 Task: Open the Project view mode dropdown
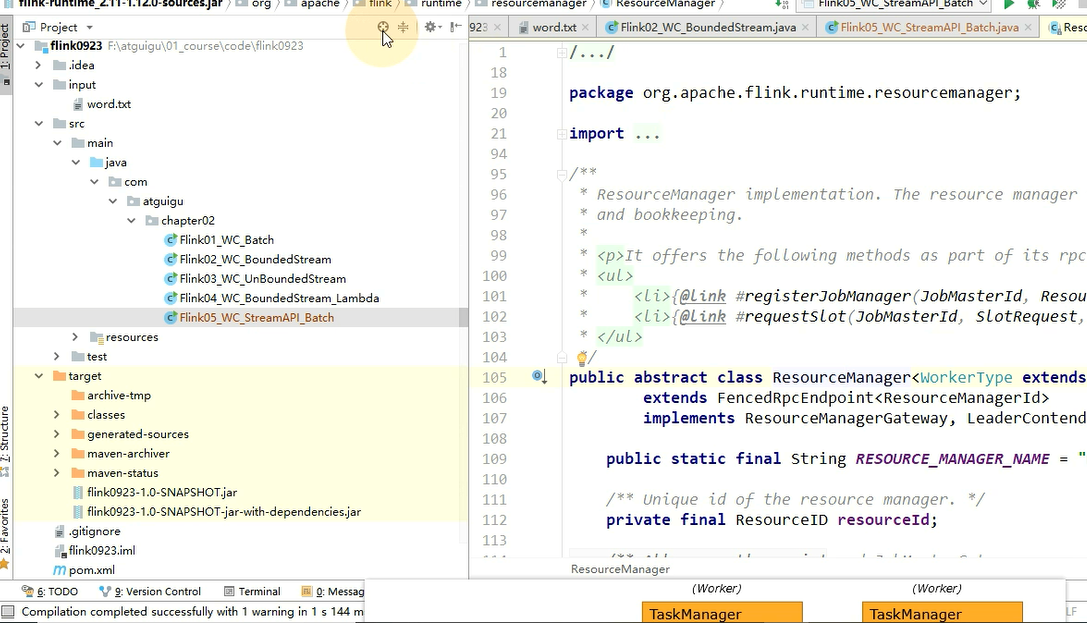point(89,27)
